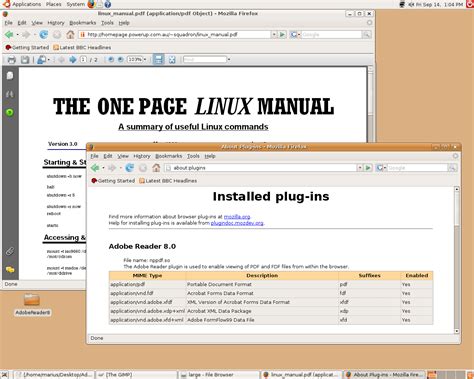Open the search engine dropdown in the linux_manual.pdf window
474x379 pixels.
point(299,35)
